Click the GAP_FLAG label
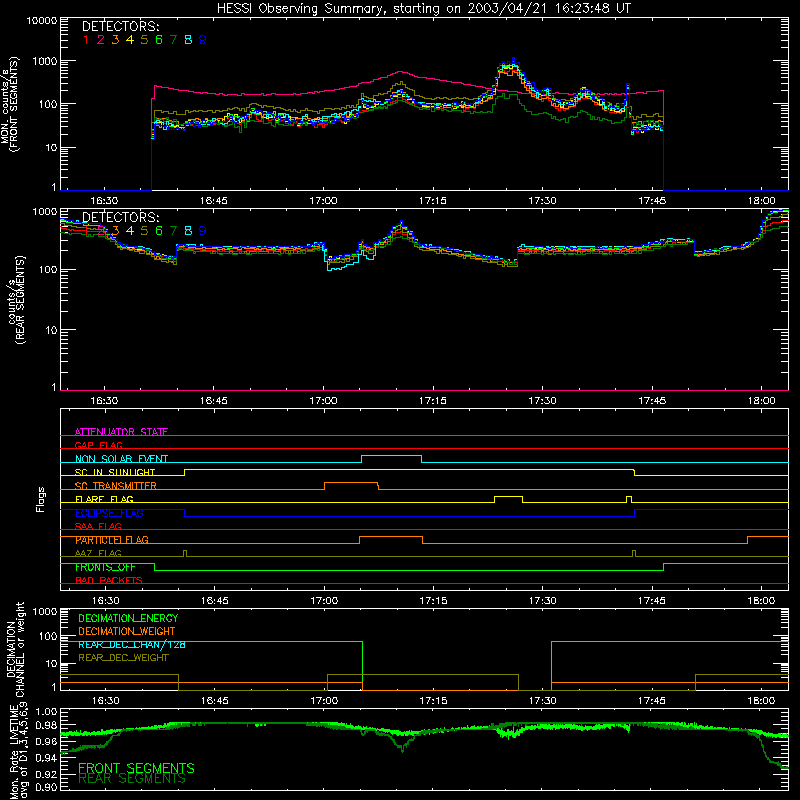This screenshot has width=800, height=800. (99, 445)
